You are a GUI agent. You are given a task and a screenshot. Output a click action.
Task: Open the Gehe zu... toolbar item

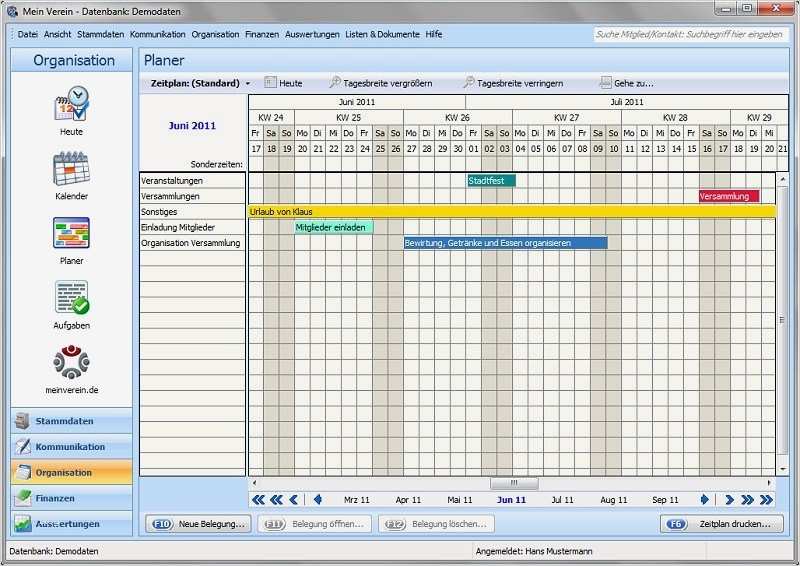click(626, 83)
